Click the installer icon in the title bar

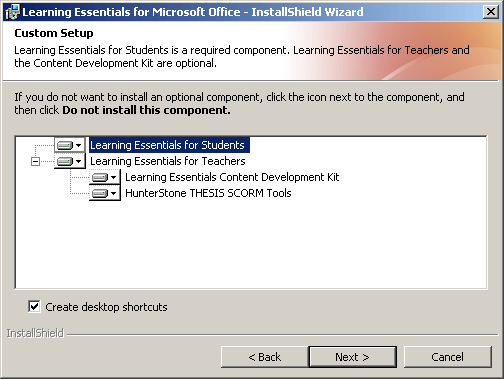pos(13,12)
